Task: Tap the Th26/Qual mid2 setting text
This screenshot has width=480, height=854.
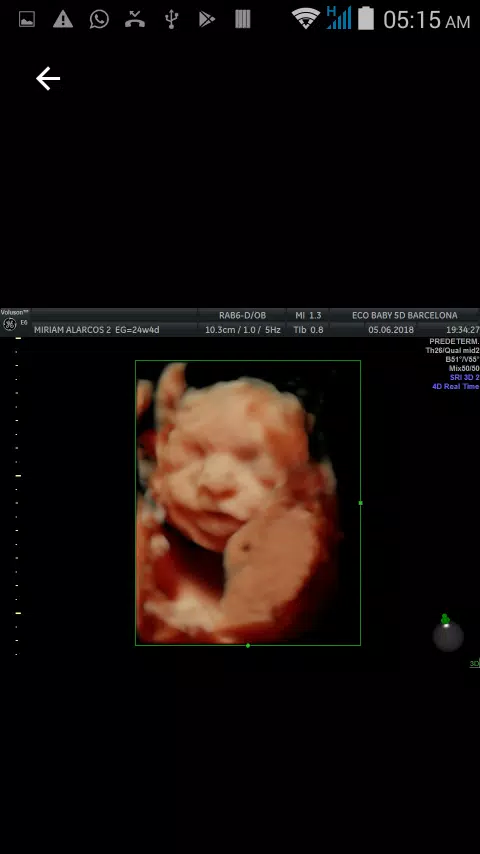Action: click(x=452, y=351)
